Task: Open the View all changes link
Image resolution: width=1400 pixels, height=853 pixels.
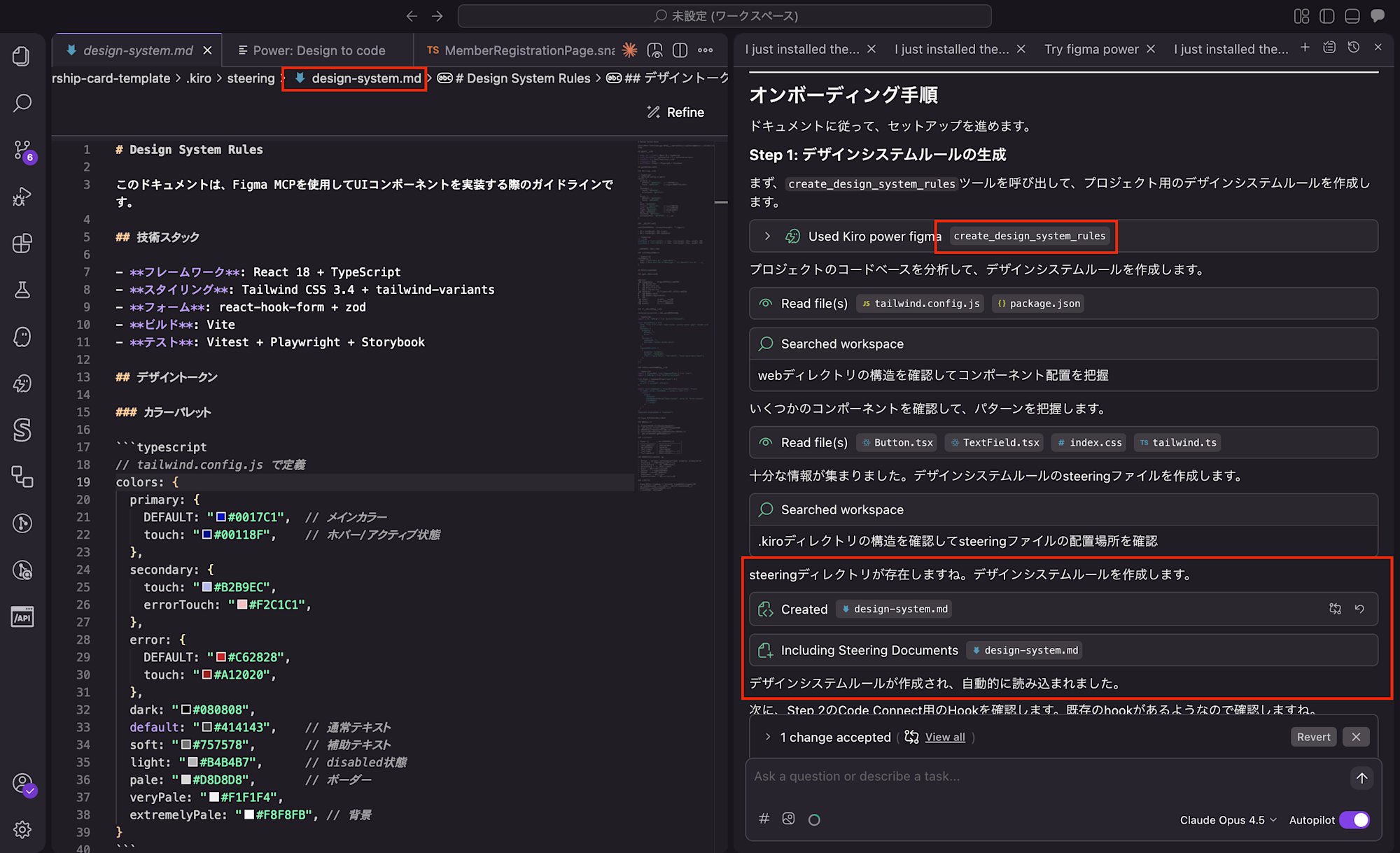Action: 944,736
